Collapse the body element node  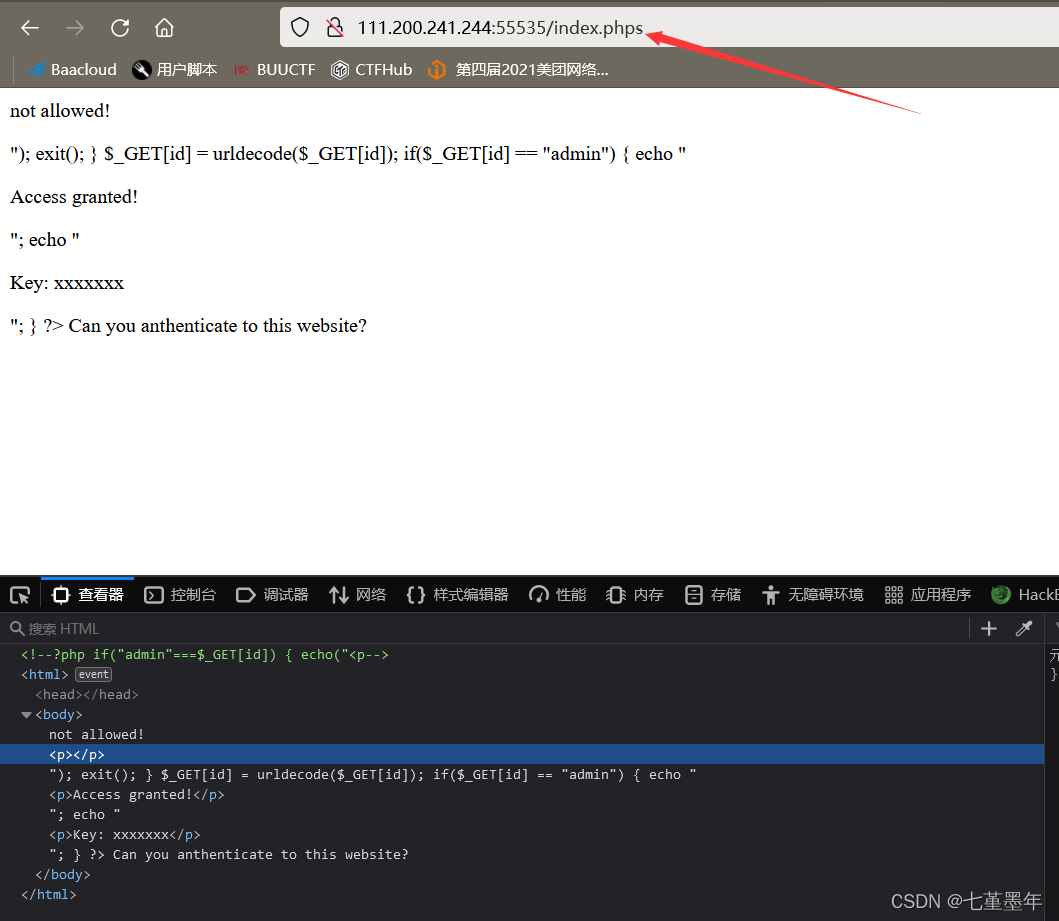26,714
